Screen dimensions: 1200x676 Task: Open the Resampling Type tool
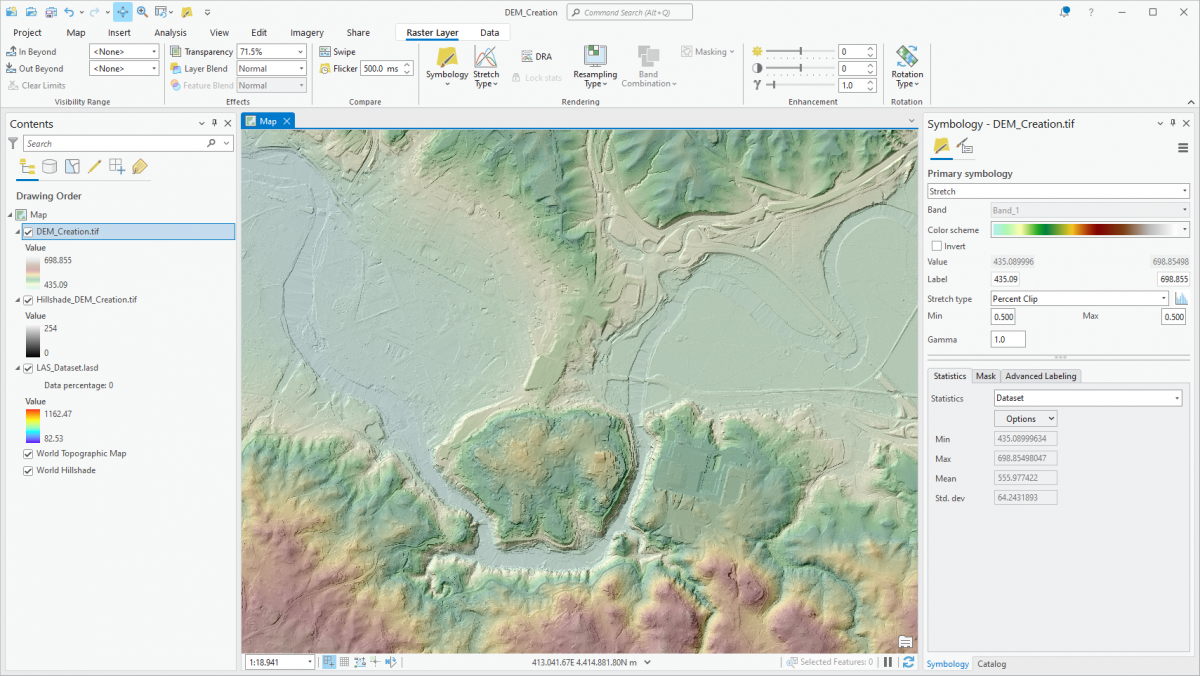(x=595, y=64)
